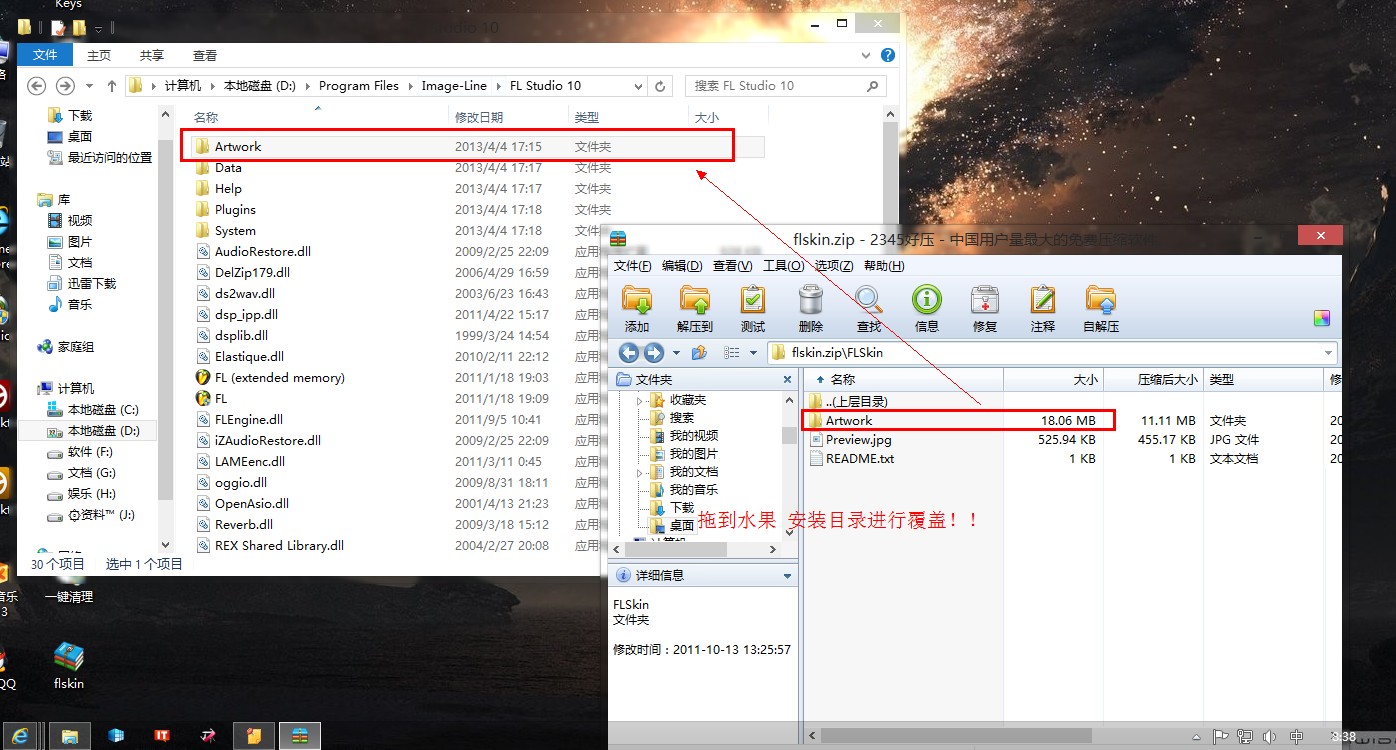Click the up-one-level folder icon in 2345好压
Viewport: 1396px width, 750px height.
click(x=700, y=352)
